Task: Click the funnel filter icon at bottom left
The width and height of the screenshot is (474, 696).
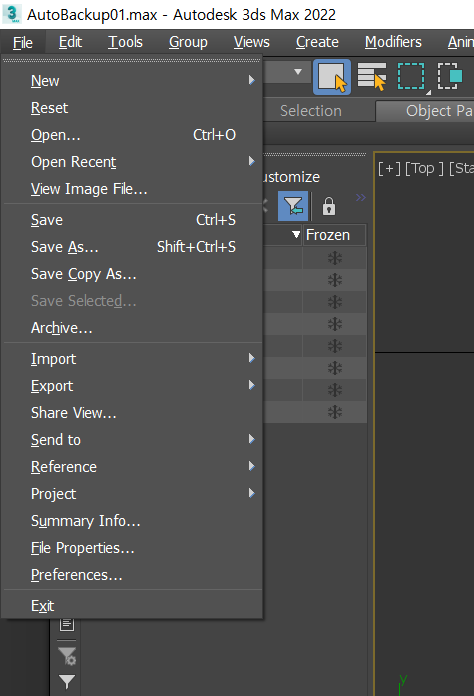Action: [67, 680]
